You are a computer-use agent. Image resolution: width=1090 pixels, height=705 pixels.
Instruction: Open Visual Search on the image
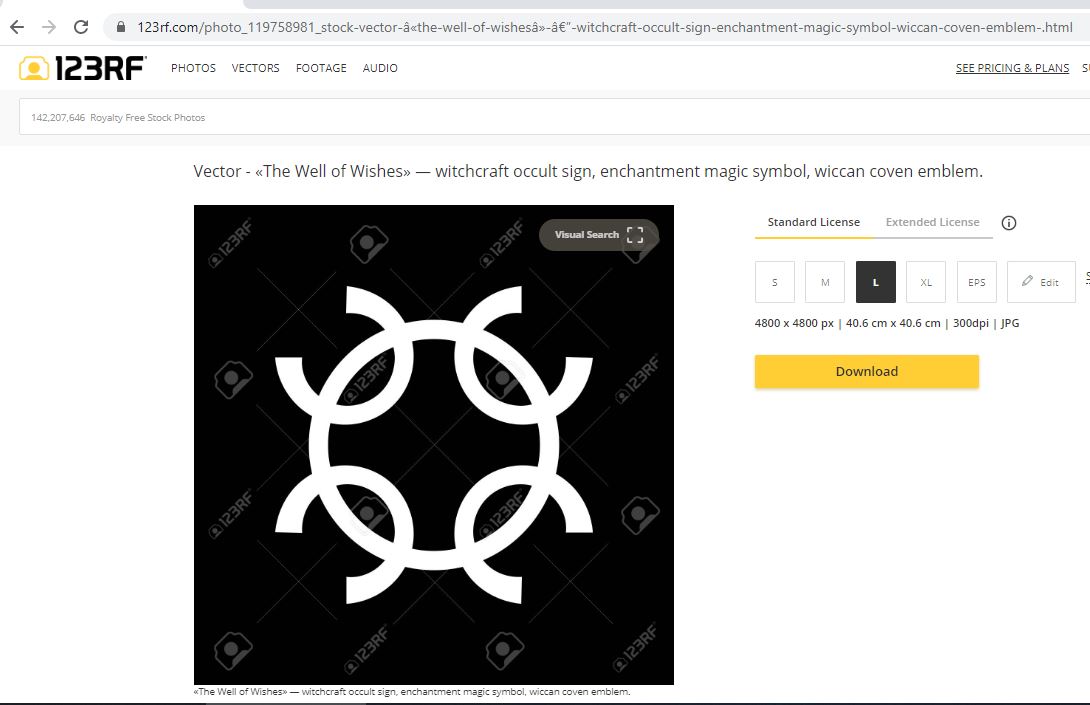599,235
